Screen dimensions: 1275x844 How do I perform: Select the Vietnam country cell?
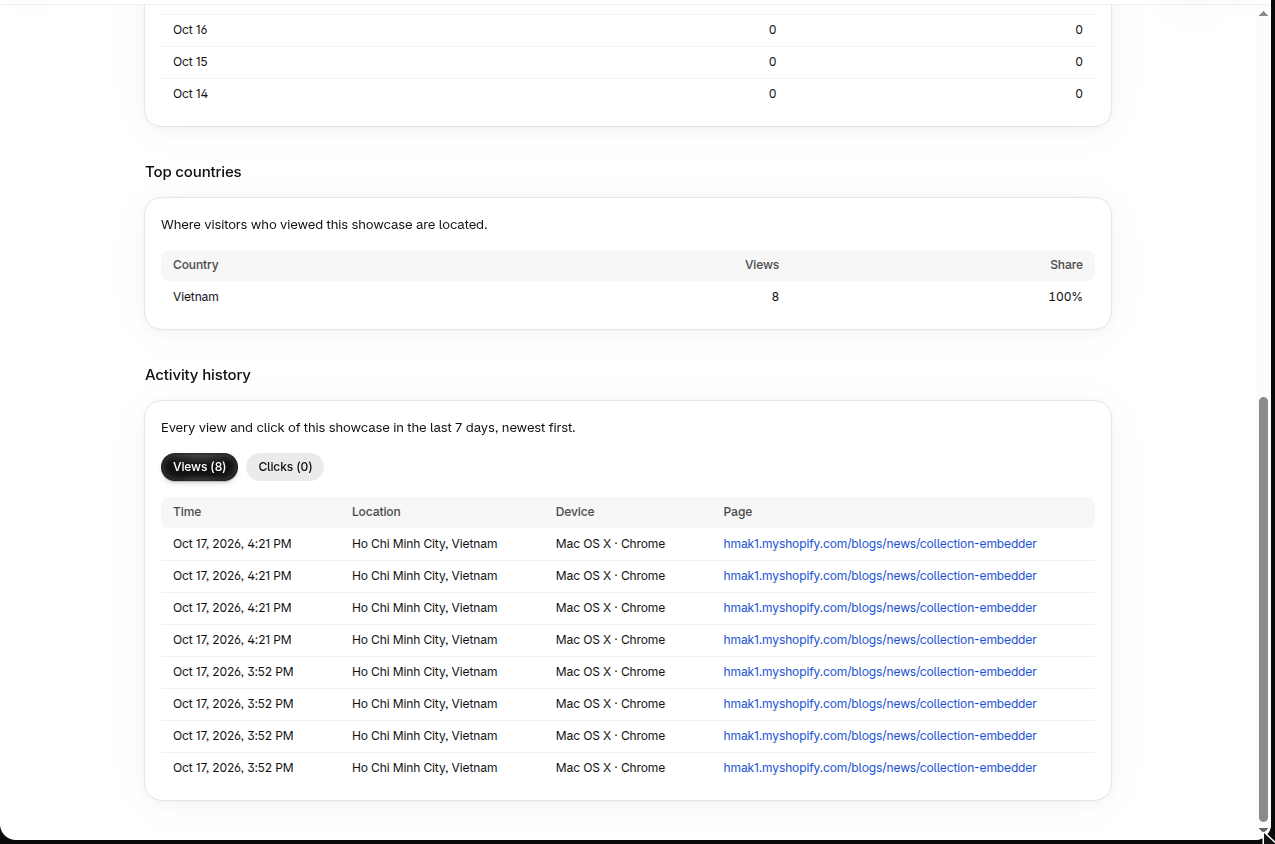click(196, 297)
